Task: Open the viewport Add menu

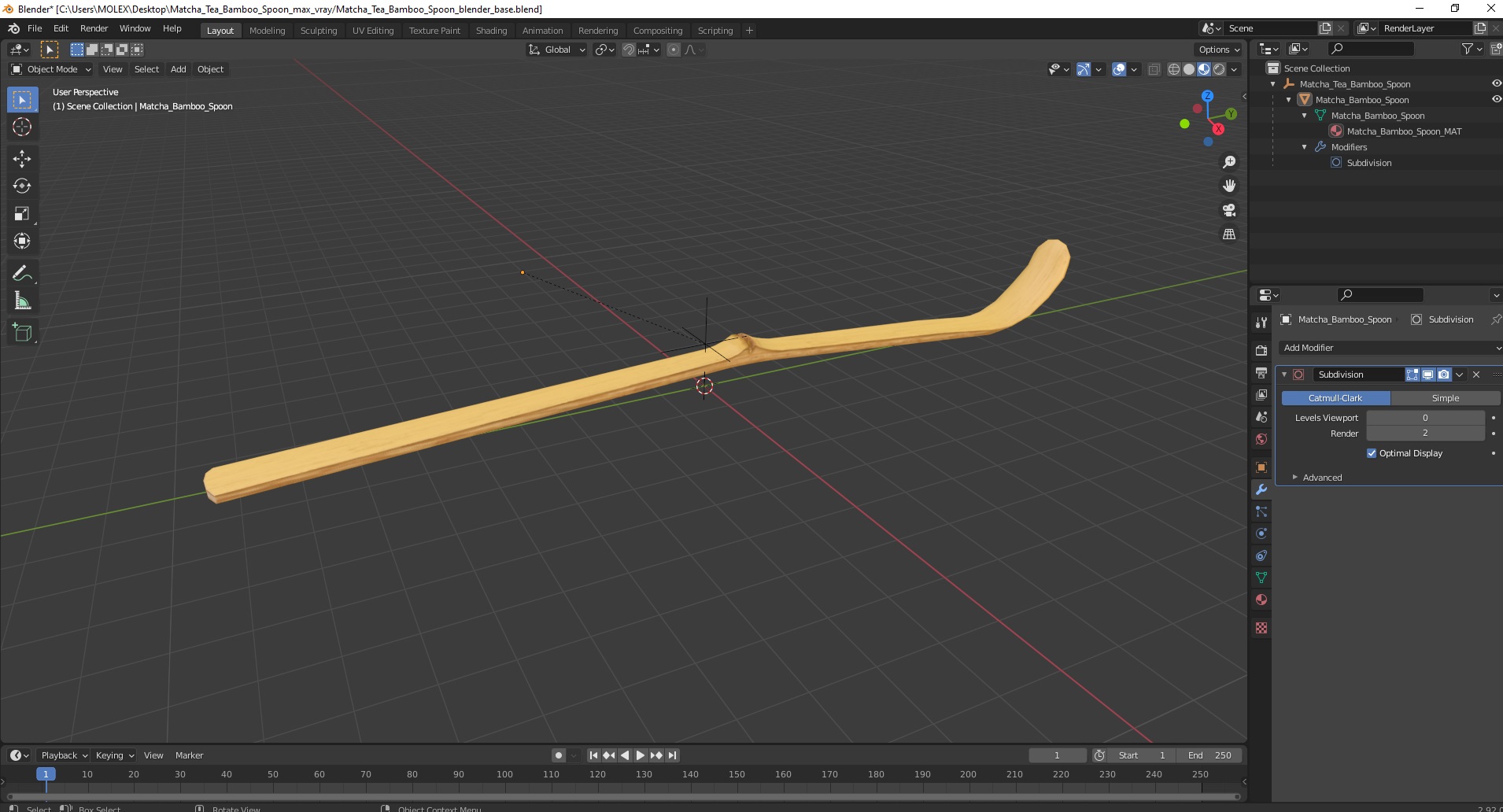Action: click(x=179, y=69)
